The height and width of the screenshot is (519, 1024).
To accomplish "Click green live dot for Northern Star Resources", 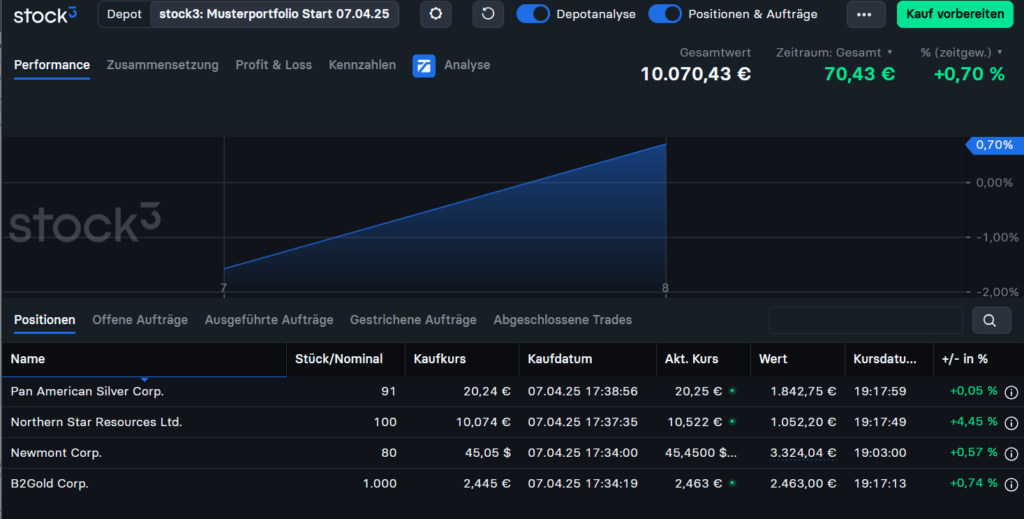I will pyautogui.click(x=732, y=422).
